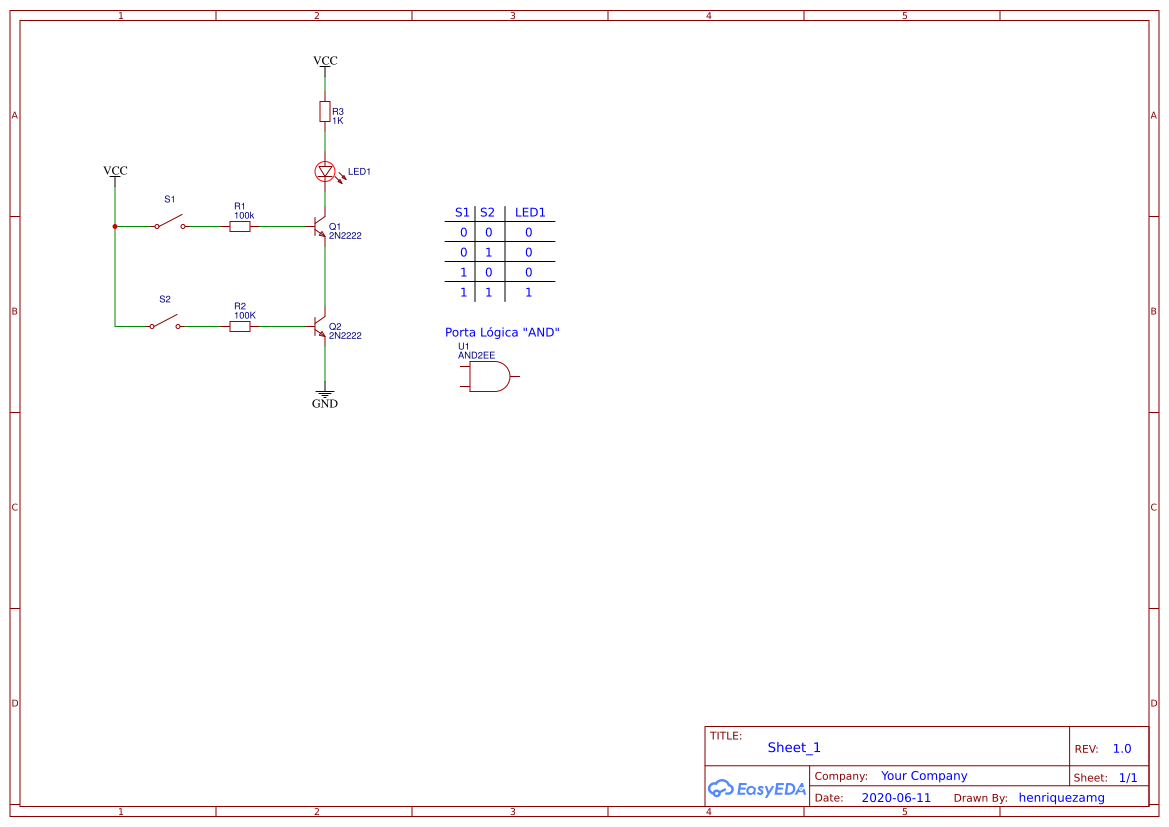Select the R1 100k resistor symbol
Image resolution: width=1169 pixels, height=827 pixels.
click(240, 227)
